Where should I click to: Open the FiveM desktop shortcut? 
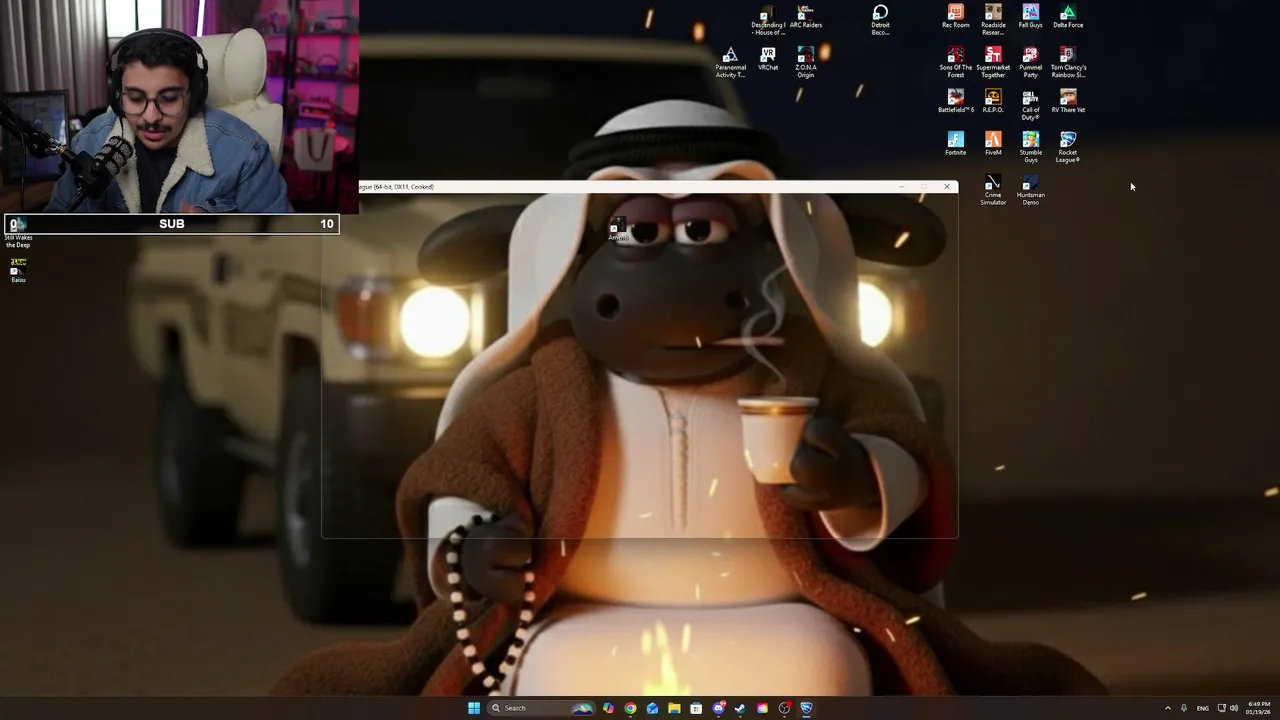coord(993,143)
